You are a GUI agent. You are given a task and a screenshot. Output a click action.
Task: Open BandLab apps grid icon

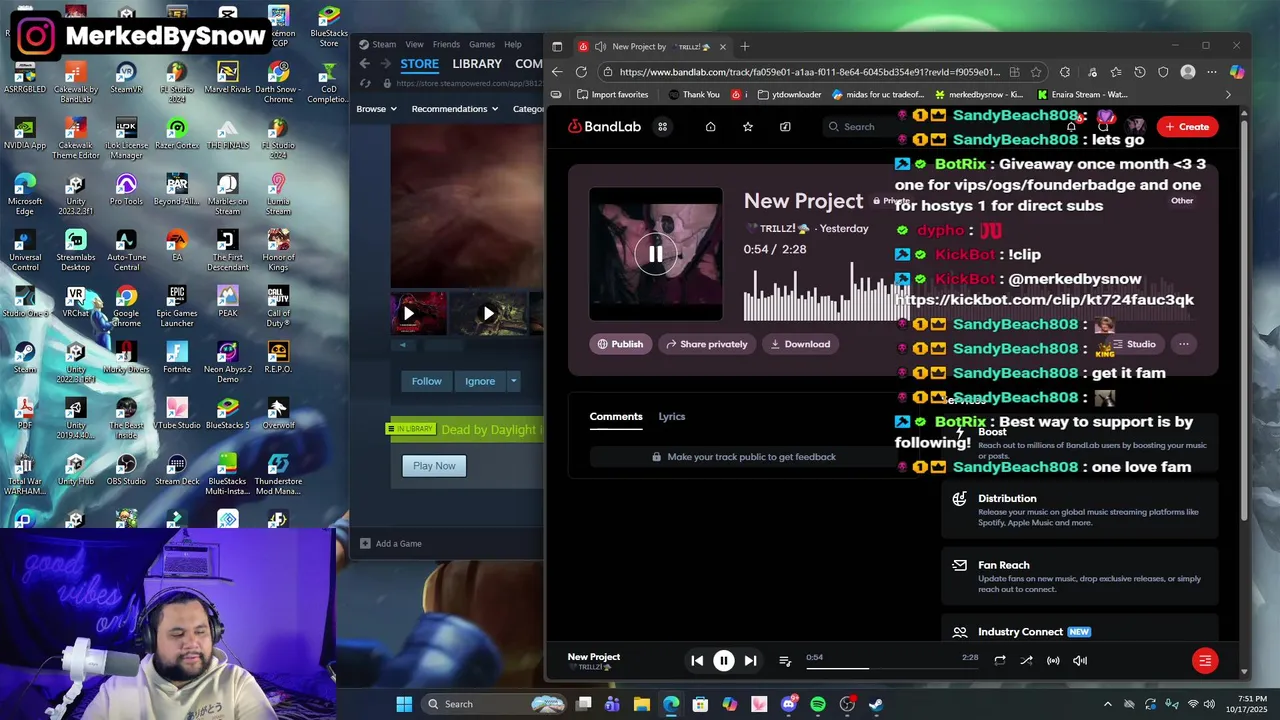coord(662,127)
